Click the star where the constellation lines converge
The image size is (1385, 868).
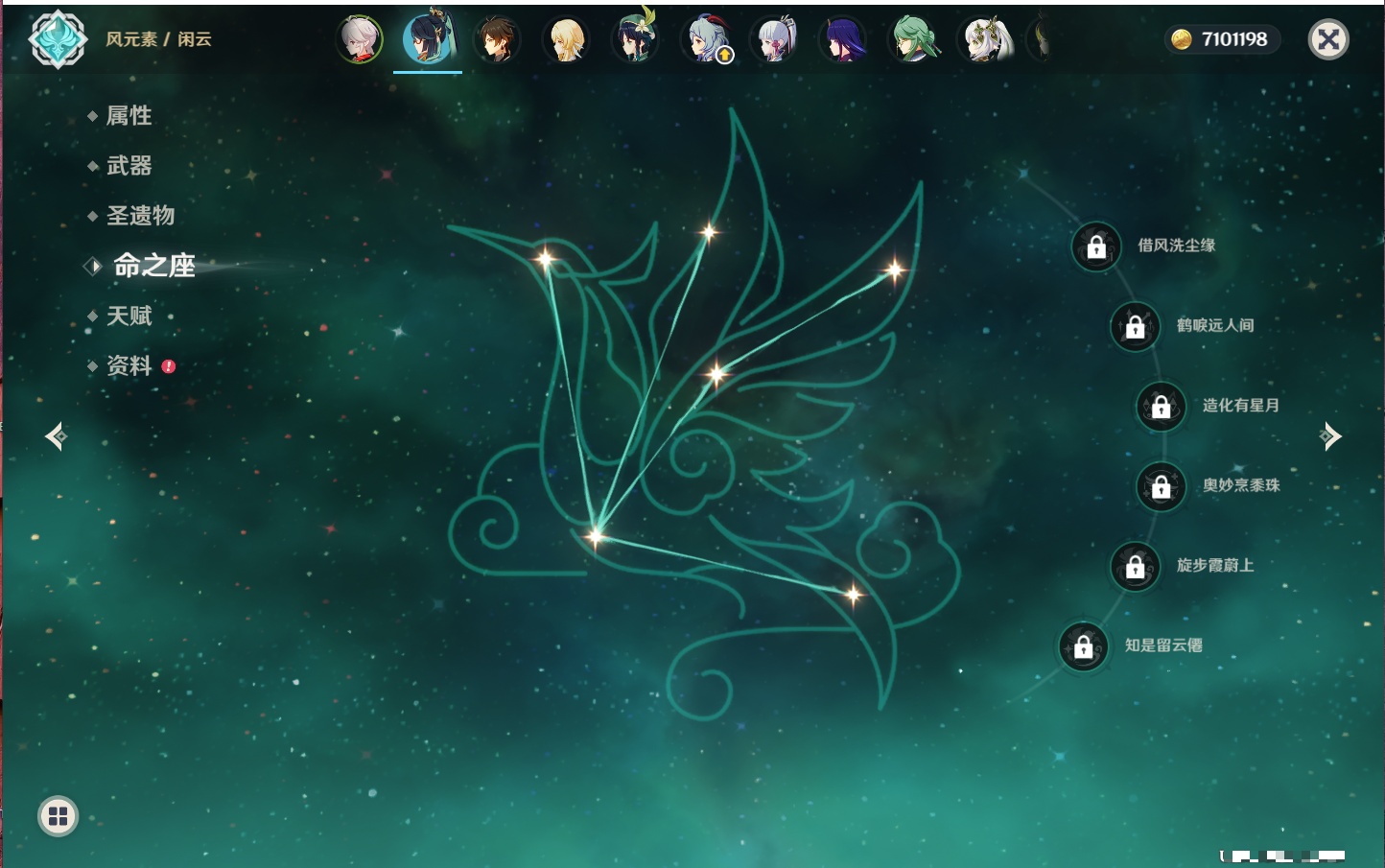[596, 536]
